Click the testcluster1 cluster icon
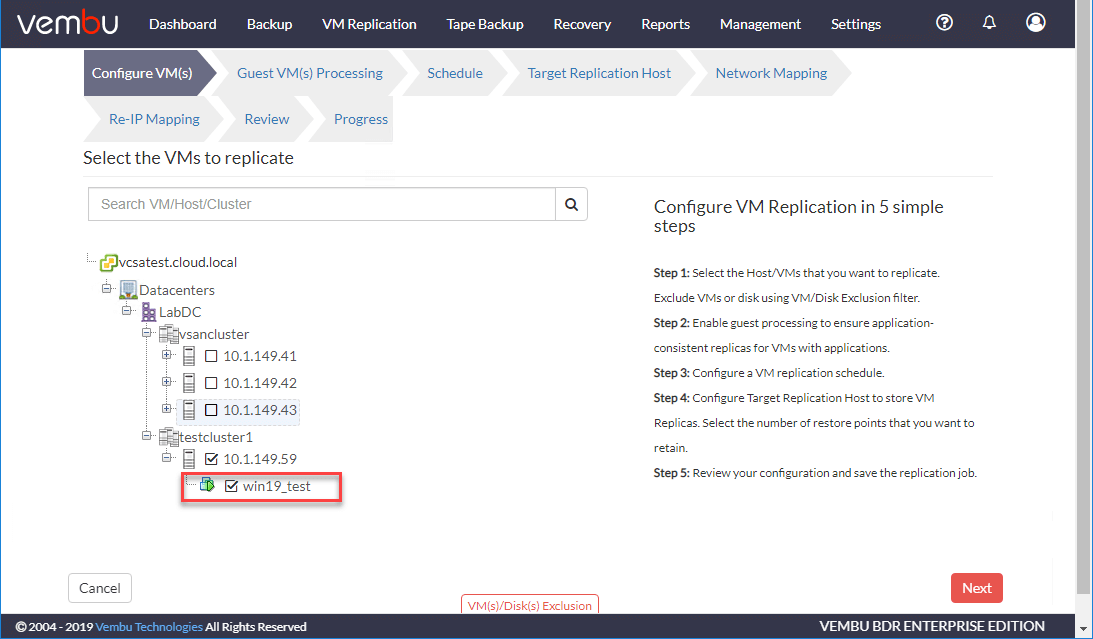 coord(169,438)
